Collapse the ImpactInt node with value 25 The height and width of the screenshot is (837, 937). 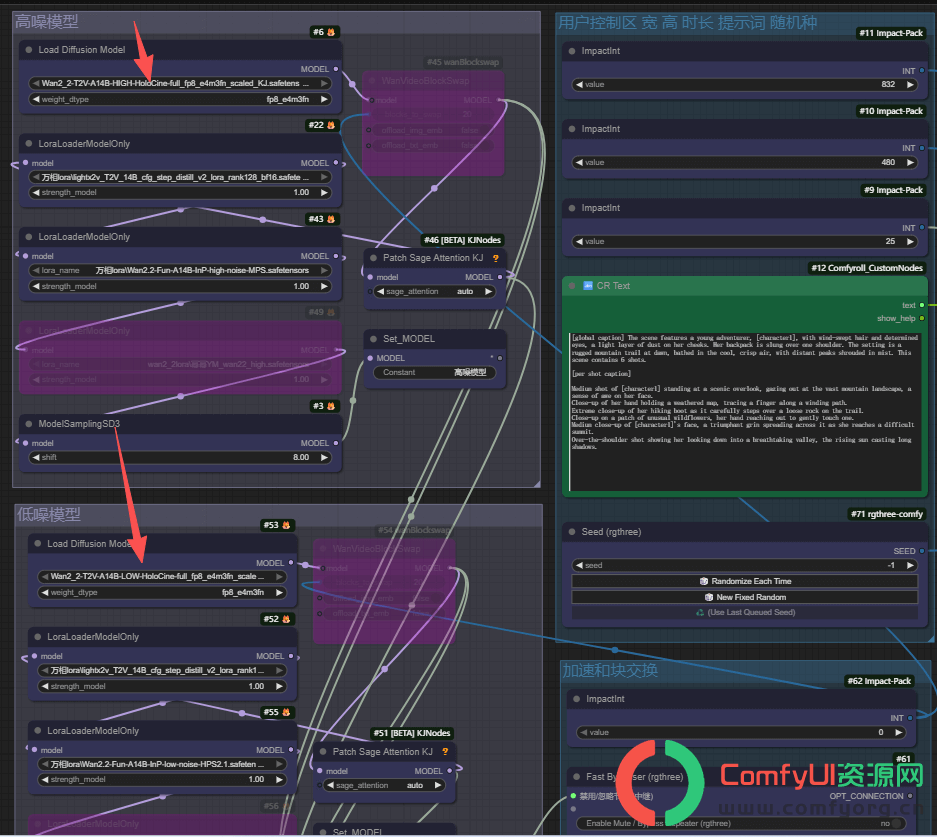[x=572, y=208]
